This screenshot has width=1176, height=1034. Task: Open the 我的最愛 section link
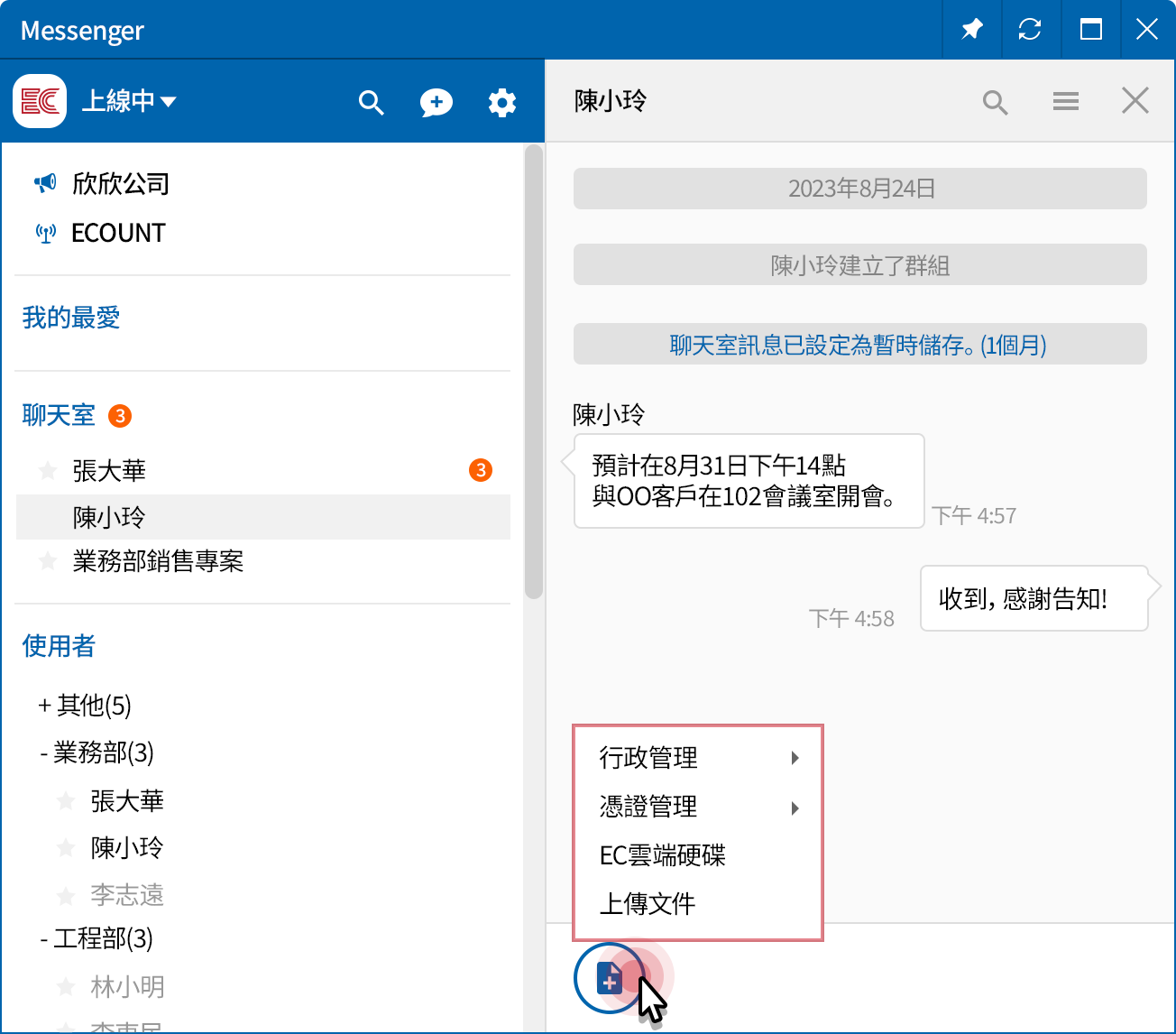70,318
